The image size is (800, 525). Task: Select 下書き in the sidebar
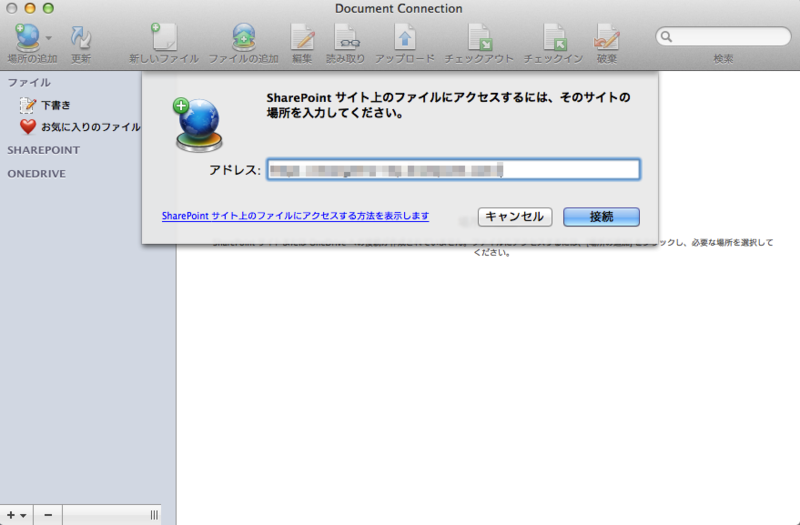[x=56, y=105]
